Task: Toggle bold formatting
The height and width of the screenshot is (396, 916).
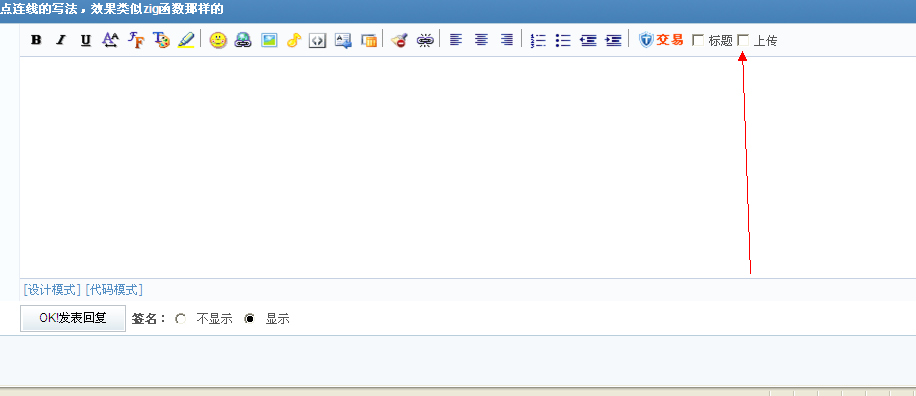Action: (x=36, y=40)
